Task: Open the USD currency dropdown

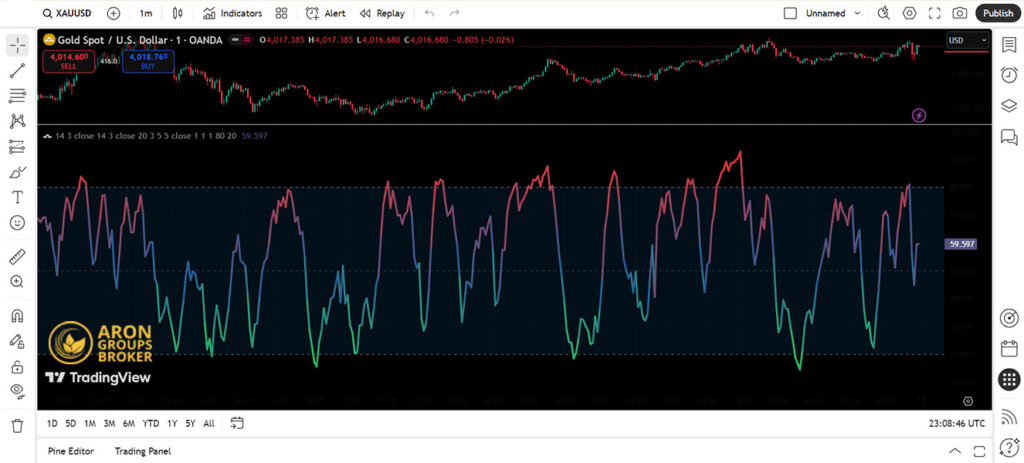Action: [967, 40]
